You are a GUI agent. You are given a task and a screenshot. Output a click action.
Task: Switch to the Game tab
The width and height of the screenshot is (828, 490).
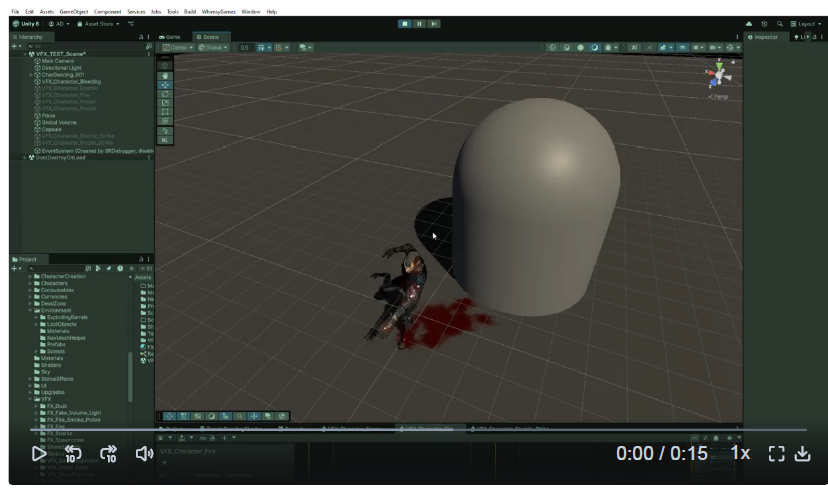pyautogui.click(x=170, y=36)
